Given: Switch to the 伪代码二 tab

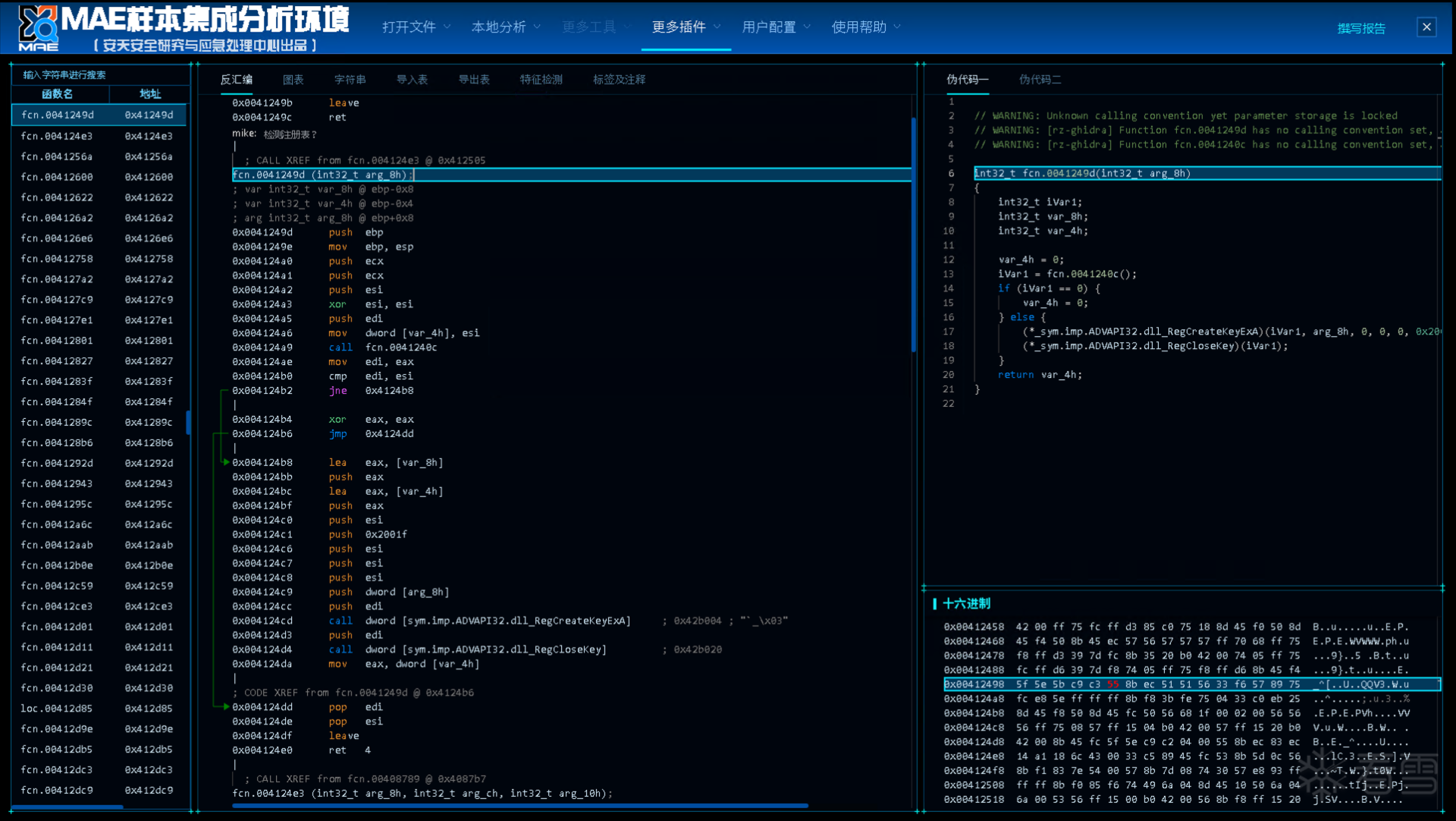Looking at the screenshot, I should (x=1040, y=80).
